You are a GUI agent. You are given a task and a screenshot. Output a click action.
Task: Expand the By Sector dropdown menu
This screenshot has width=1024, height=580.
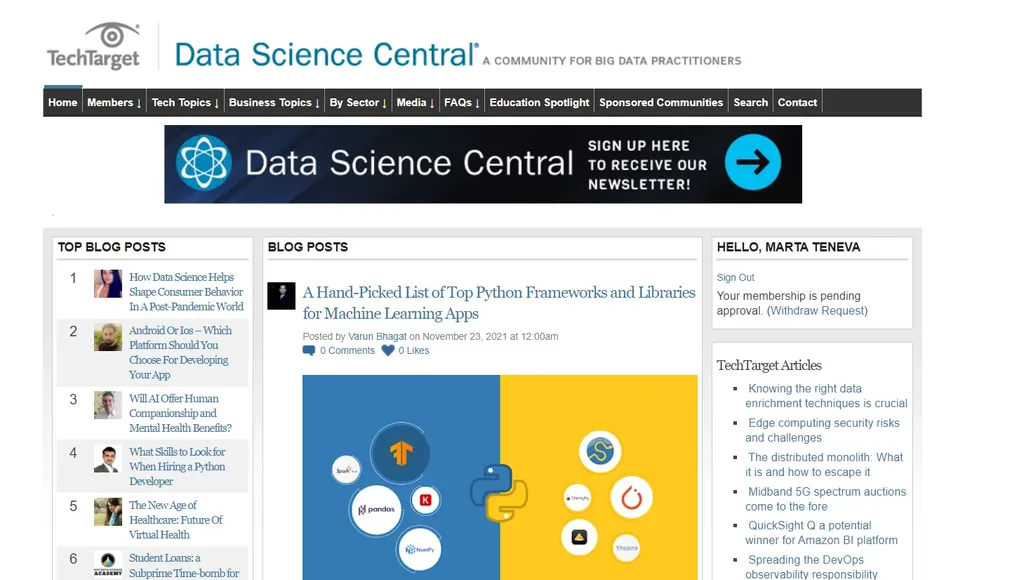358,103
